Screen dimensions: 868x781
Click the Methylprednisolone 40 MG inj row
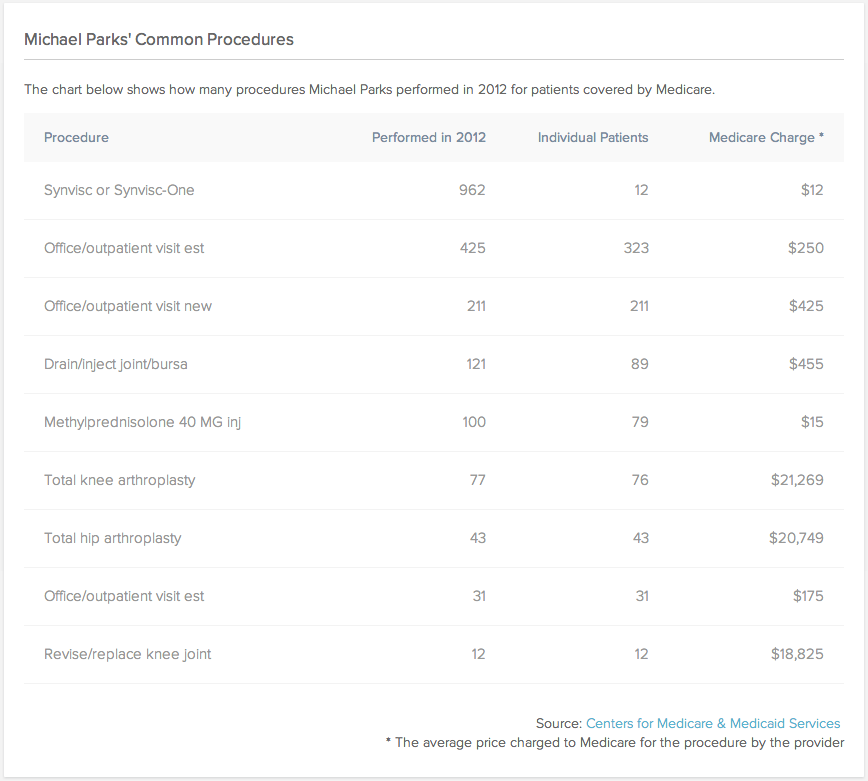143,422
